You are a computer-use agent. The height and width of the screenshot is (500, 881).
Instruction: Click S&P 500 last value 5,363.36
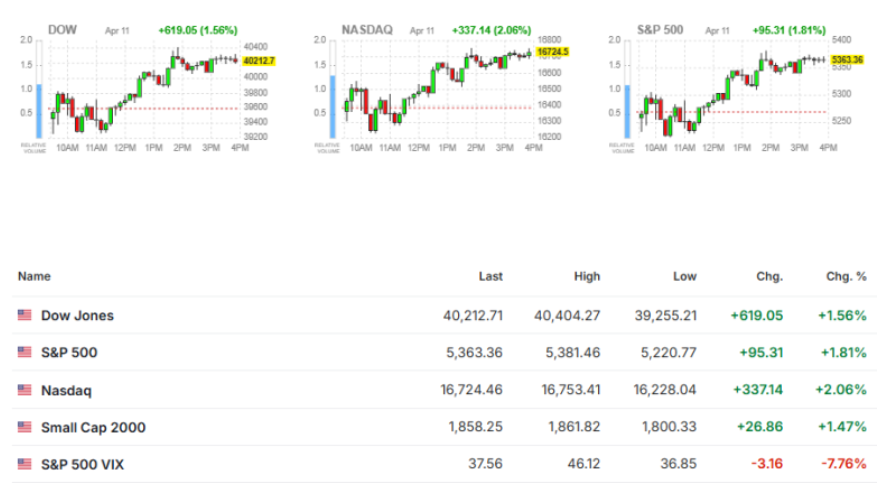tap(475, 353)
